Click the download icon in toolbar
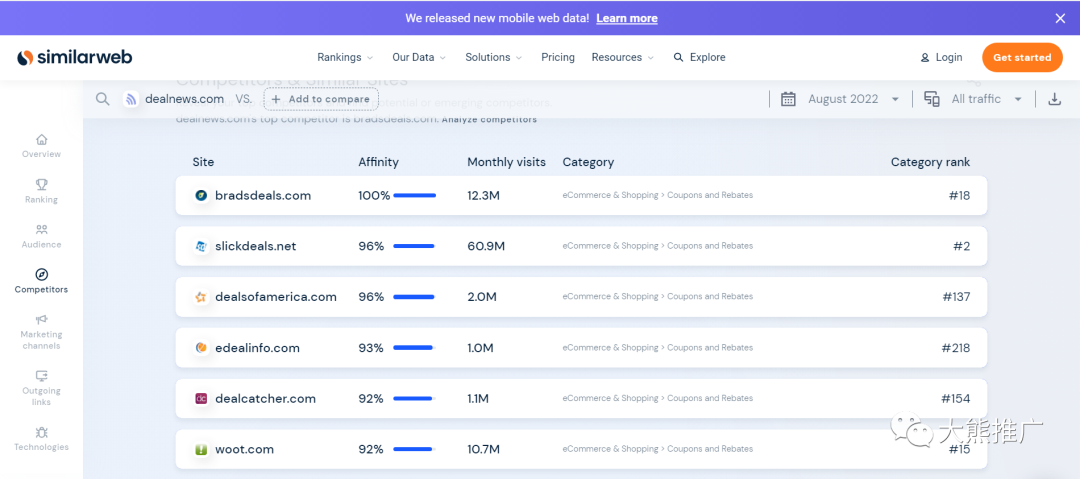The height and width of the screenshot is (479, 1080). (1054, 99)
